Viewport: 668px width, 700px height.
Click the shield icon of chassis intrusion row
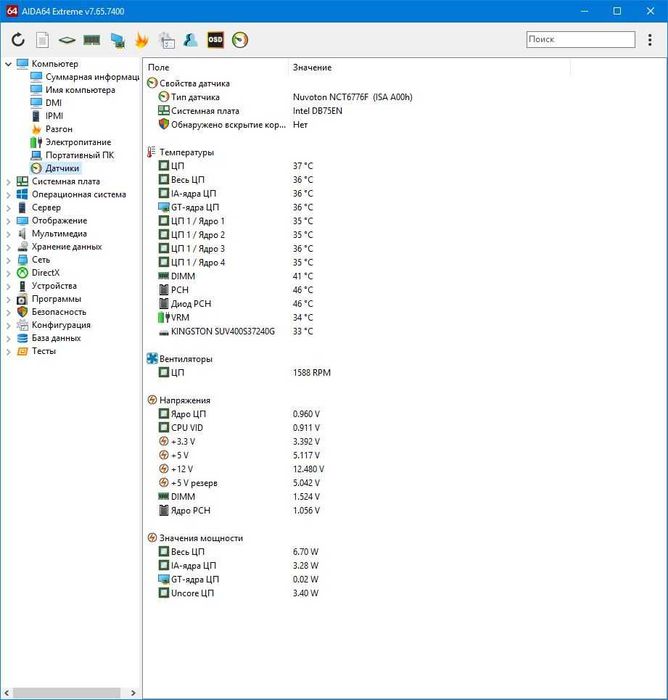164,124
